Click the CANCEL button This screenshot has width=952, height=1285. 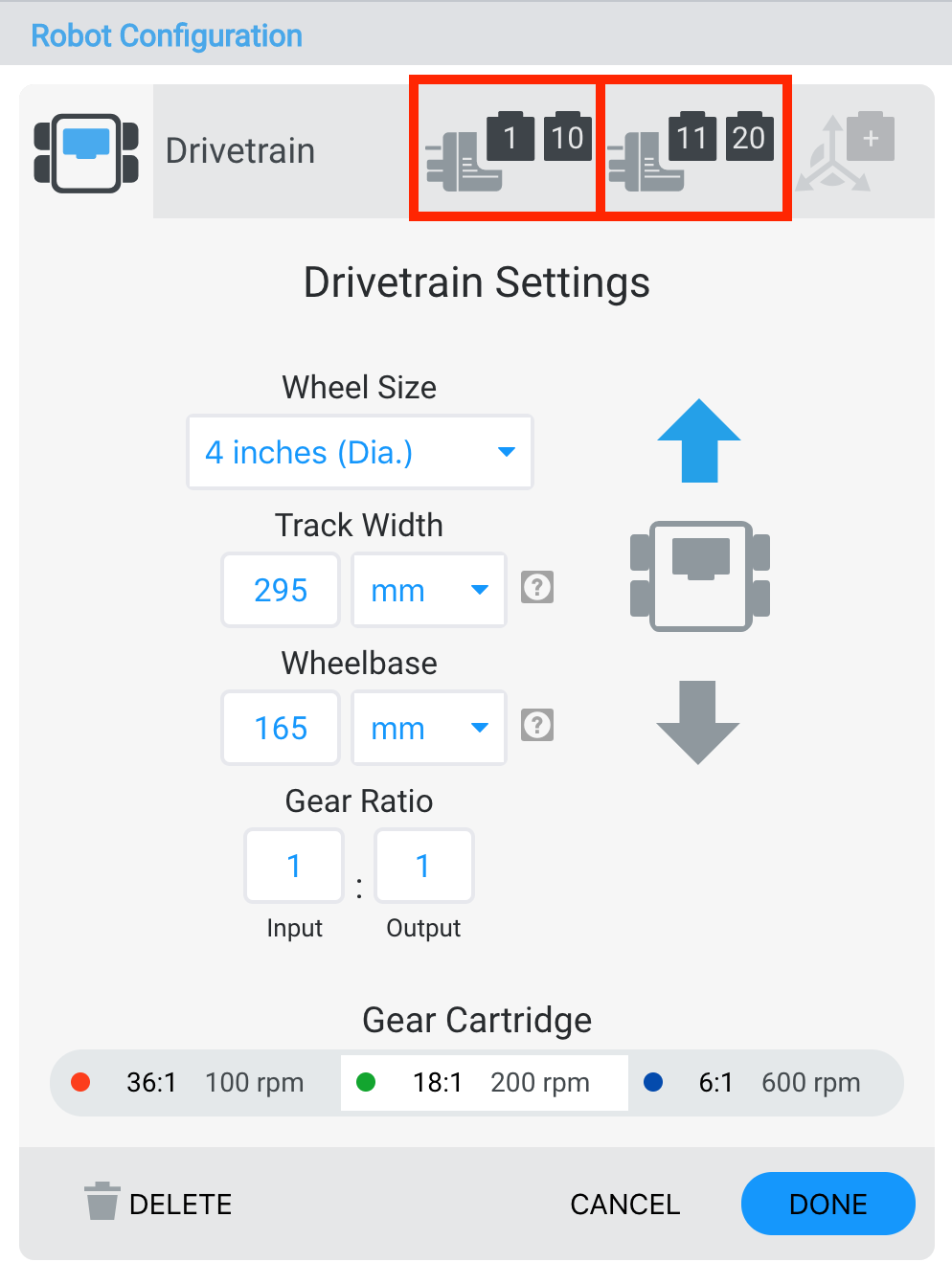624,1204
